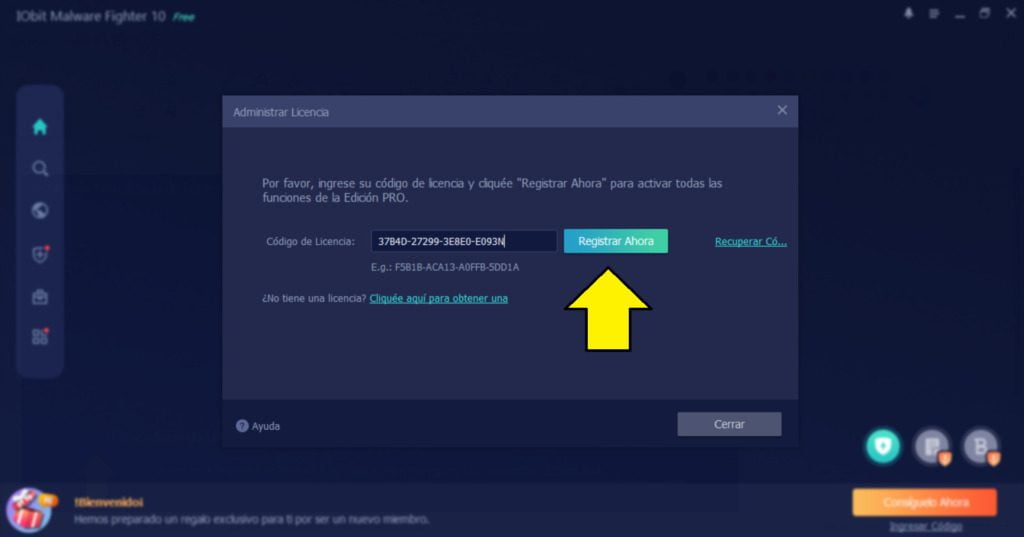1024x537 pixels.
Task: Open the Recuperar Código link
Action: (x=751, y=242)
